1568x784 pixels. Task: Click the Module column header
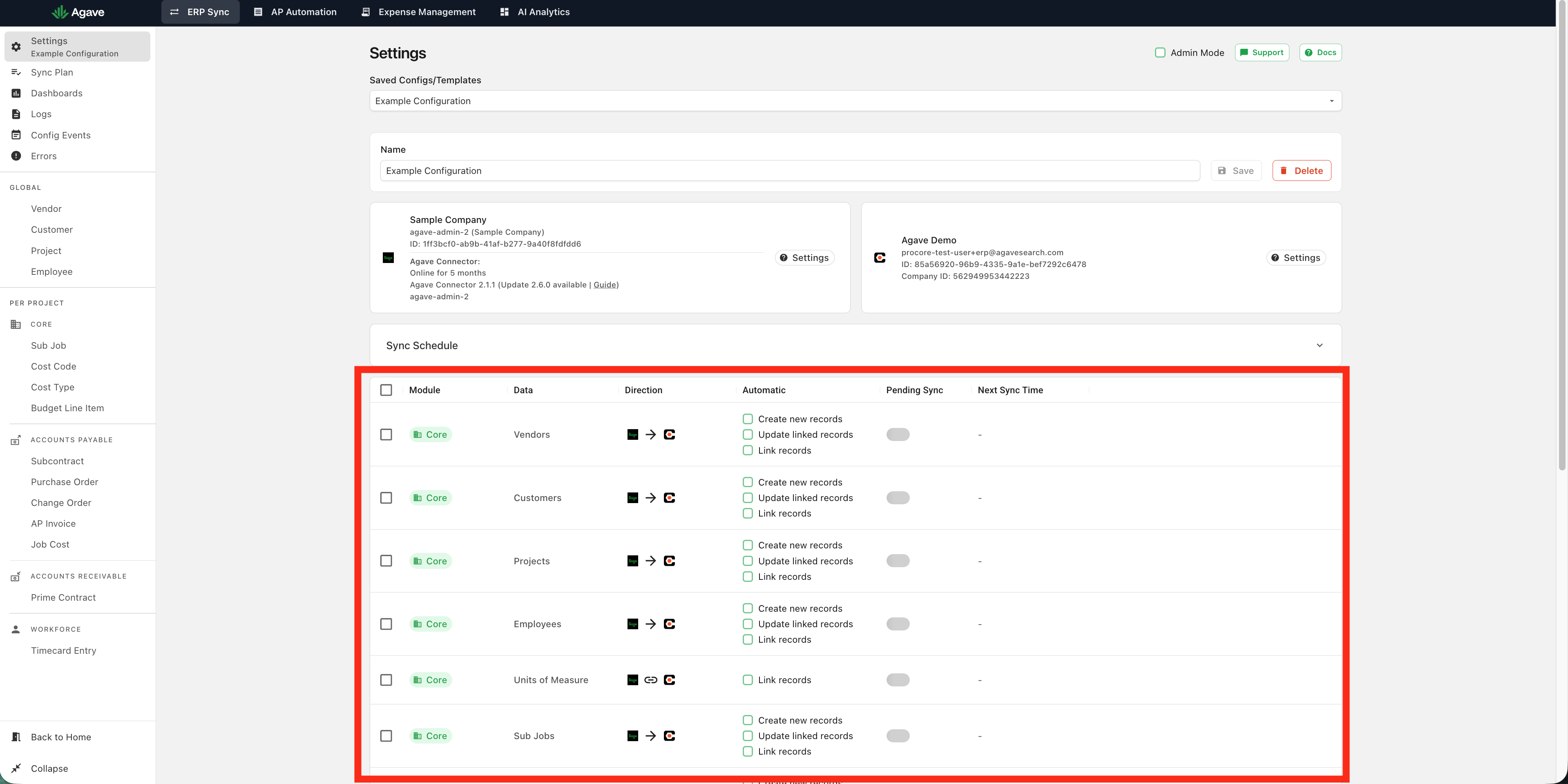[x=424, y=390]
